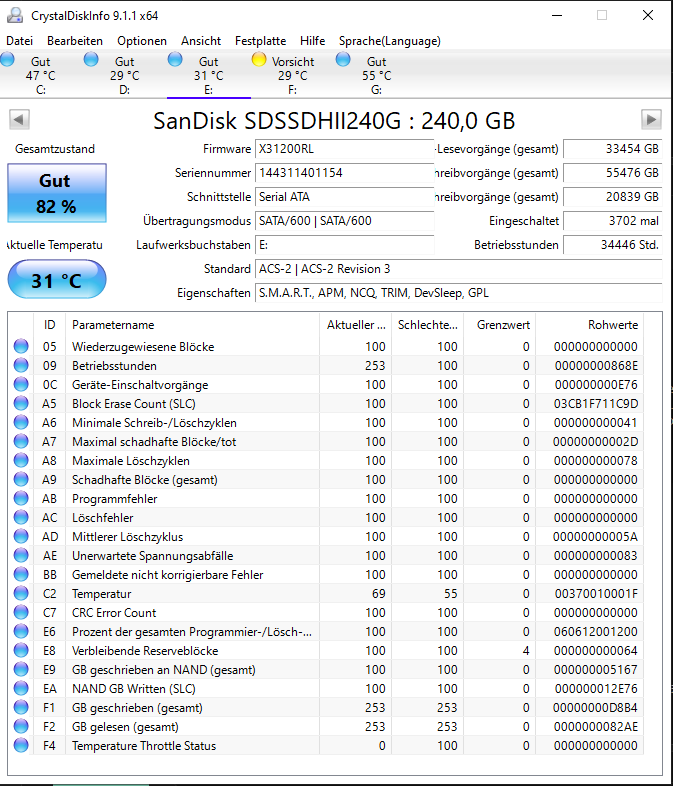Click the Firmware field X31200RL
Screen dimensions: 673x786
click(344, 149)
